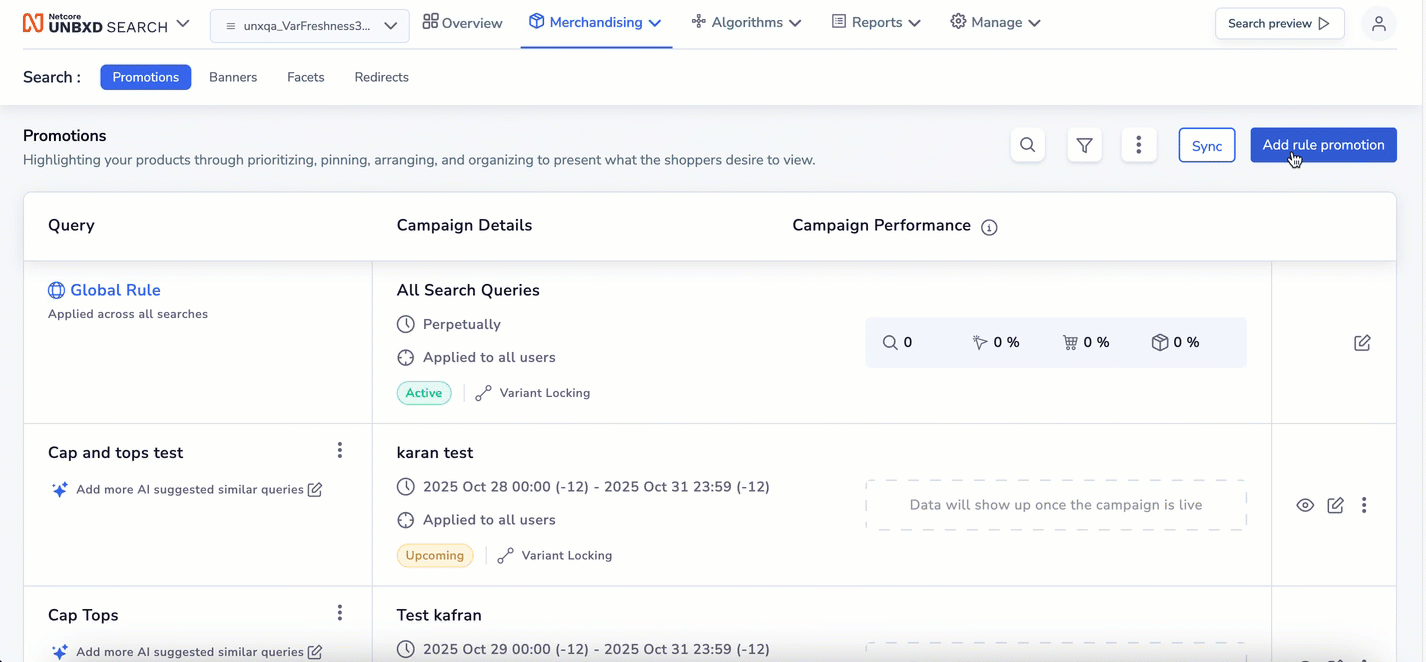Viewport: 1426px width, 662px height.
Task: Open the Merchandising menu
Action: click(x=595, y=22)
